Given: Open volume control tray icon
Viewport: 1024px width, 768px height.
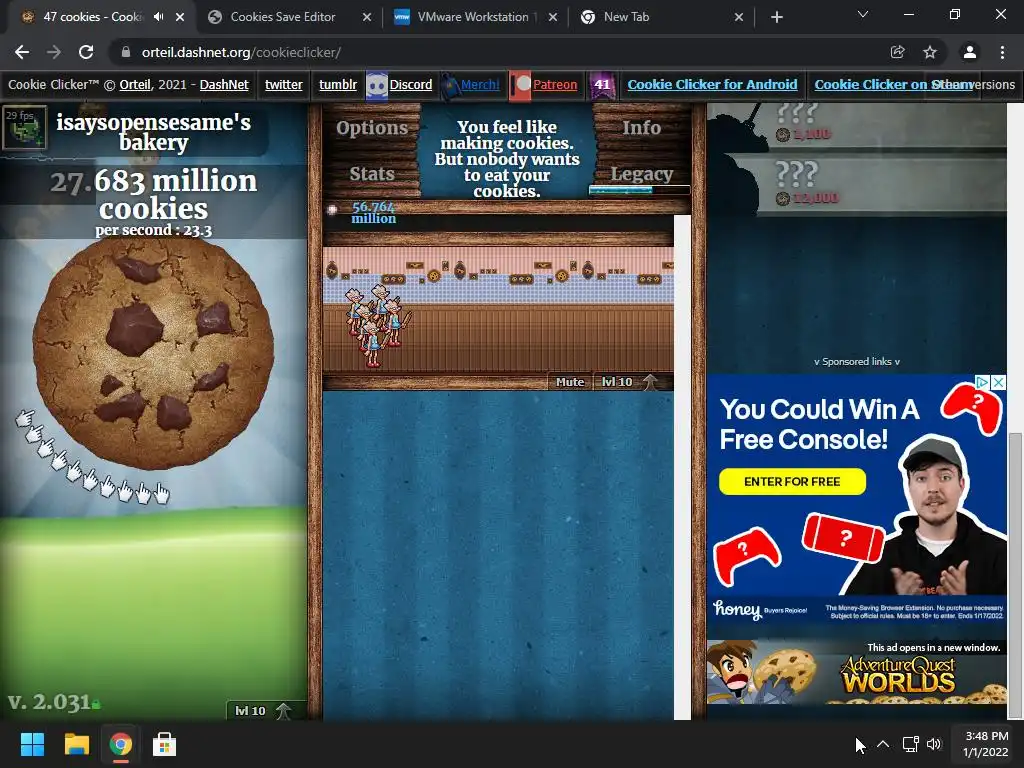Looking at the screenshot, I should point(934,744).
